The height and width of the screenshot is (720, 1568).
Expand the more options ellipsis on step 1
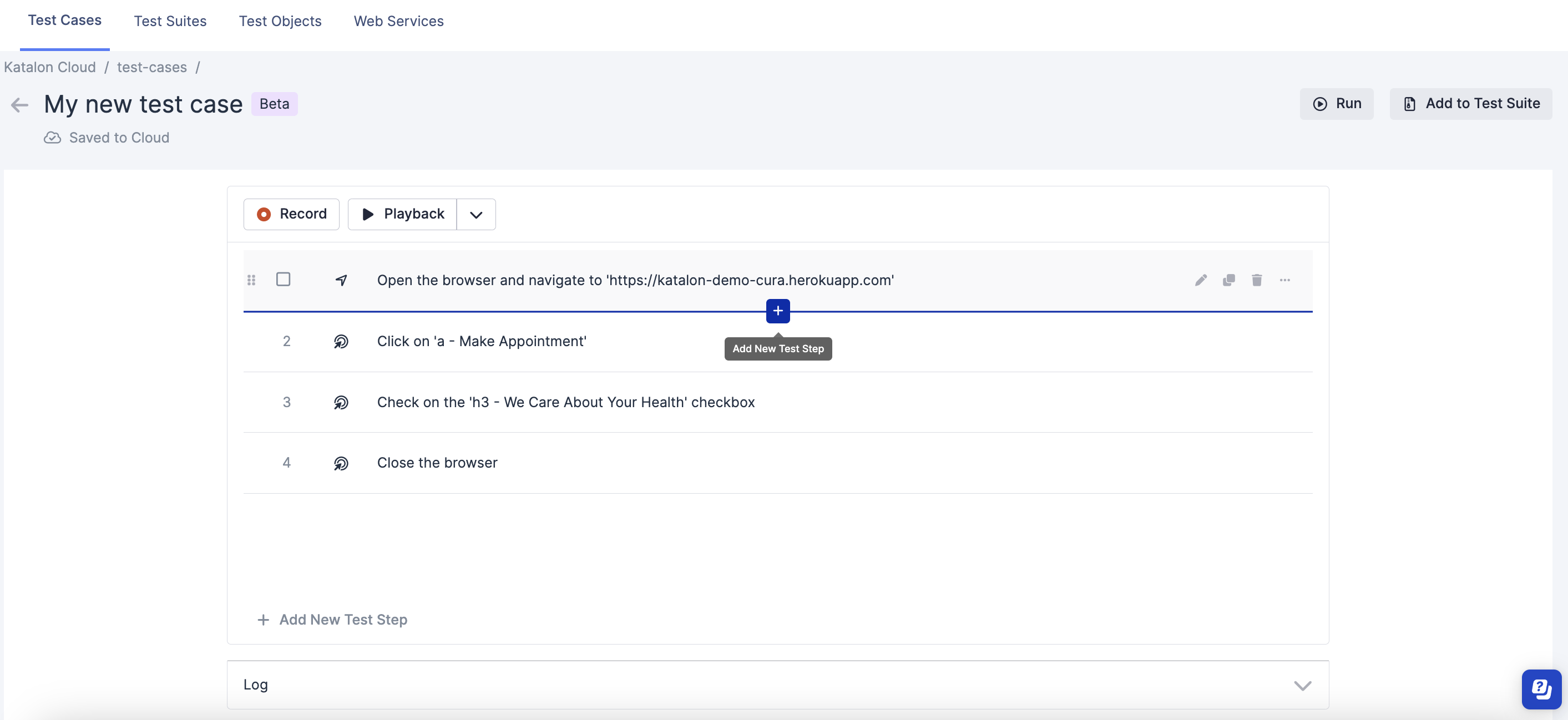pyautogui.click(x=1285, y=280)
